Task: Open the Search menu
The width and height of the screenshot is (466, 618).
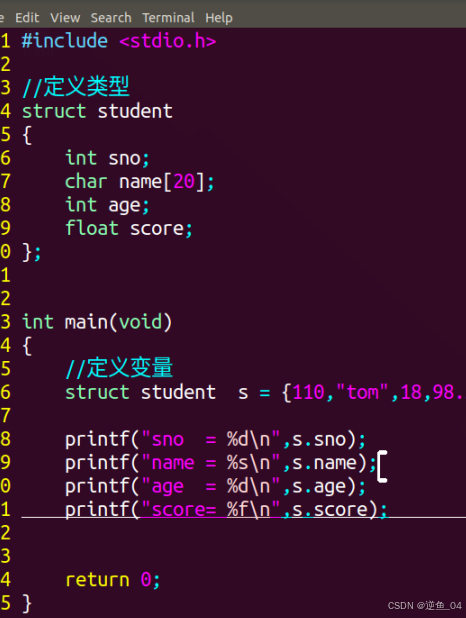Action: coord(111,18)
